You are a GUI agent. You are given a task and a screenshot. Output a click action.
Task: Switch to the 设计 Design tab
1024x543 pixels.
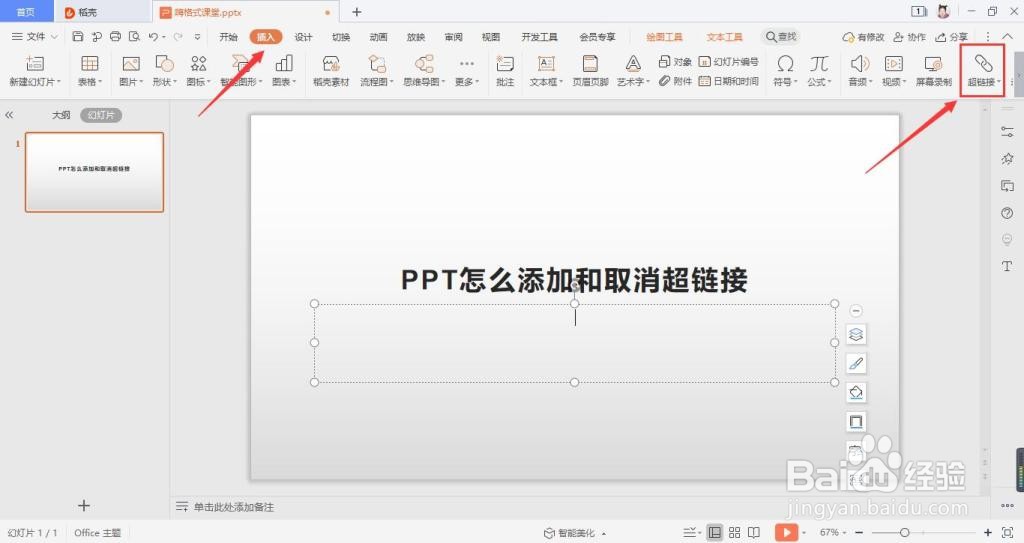tap(303, 37)
